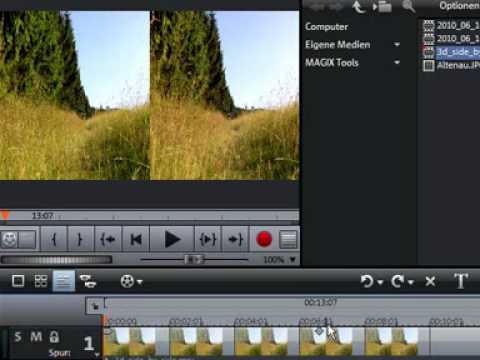Jump to start with skip-back button
The image size is (480, 360).
136,239
